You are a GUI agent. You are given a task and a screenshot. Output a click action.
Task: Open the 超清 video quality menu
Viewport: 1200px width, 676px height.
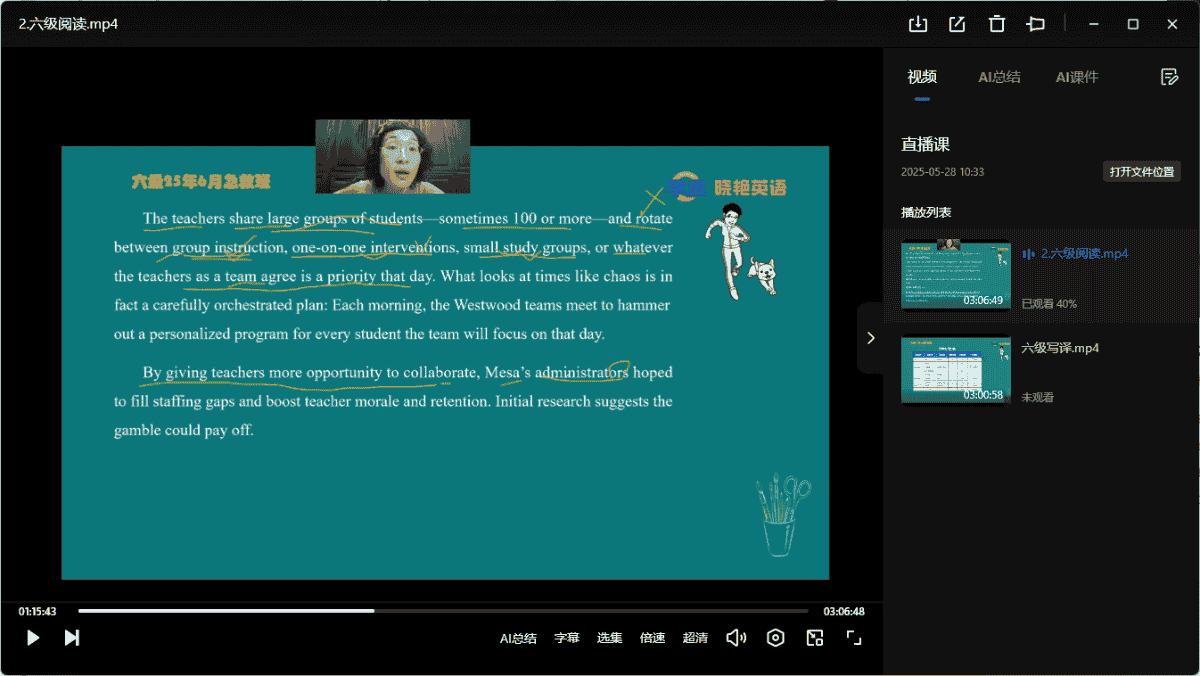695,638
